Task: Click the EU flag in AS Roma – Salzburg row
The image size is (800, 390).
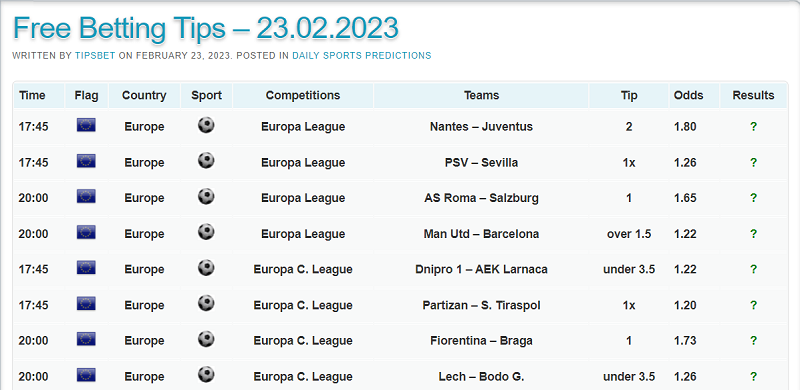Action: 86,197
